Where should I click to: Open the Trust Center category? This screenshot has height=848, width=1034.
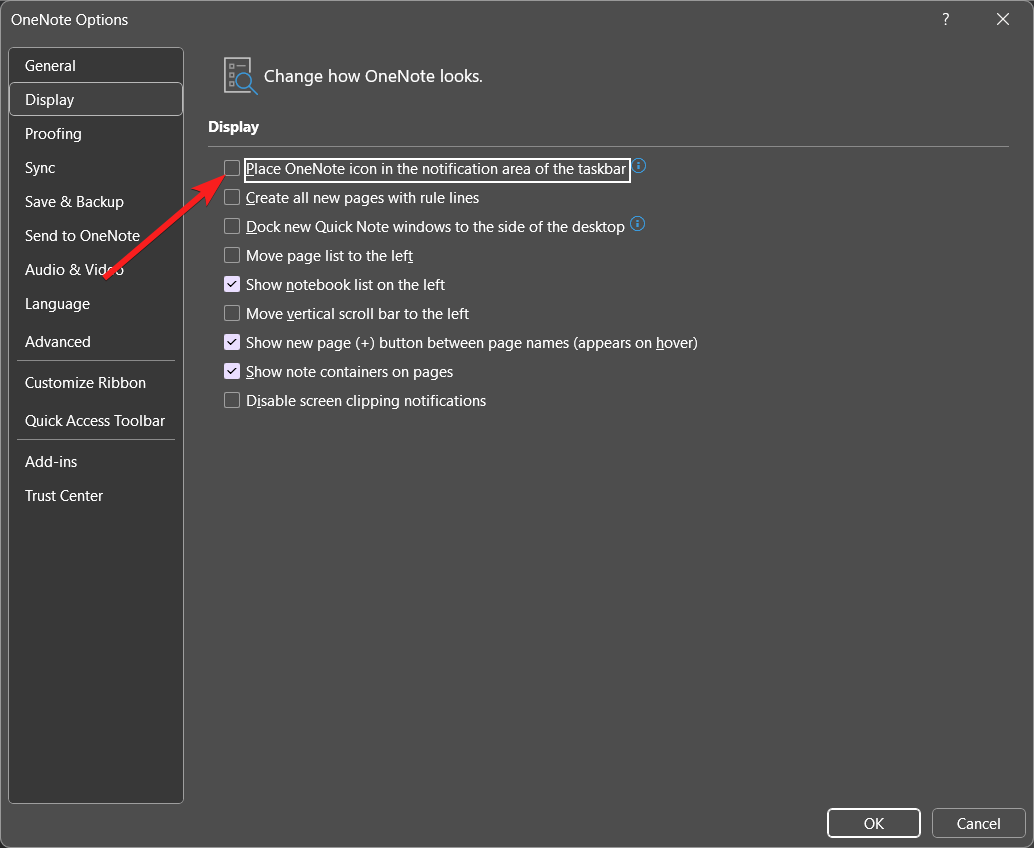coord(96,496)
